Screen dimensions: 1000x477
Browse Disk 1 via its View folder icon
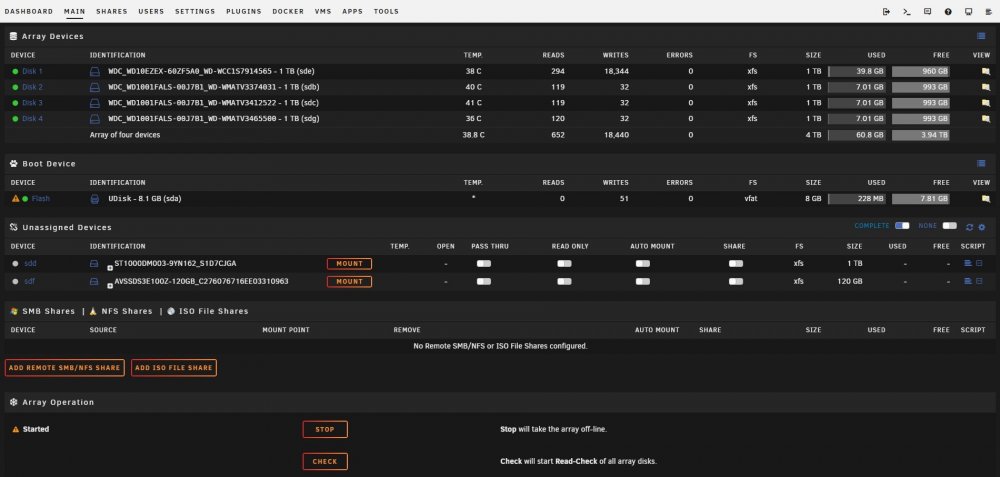985,71
